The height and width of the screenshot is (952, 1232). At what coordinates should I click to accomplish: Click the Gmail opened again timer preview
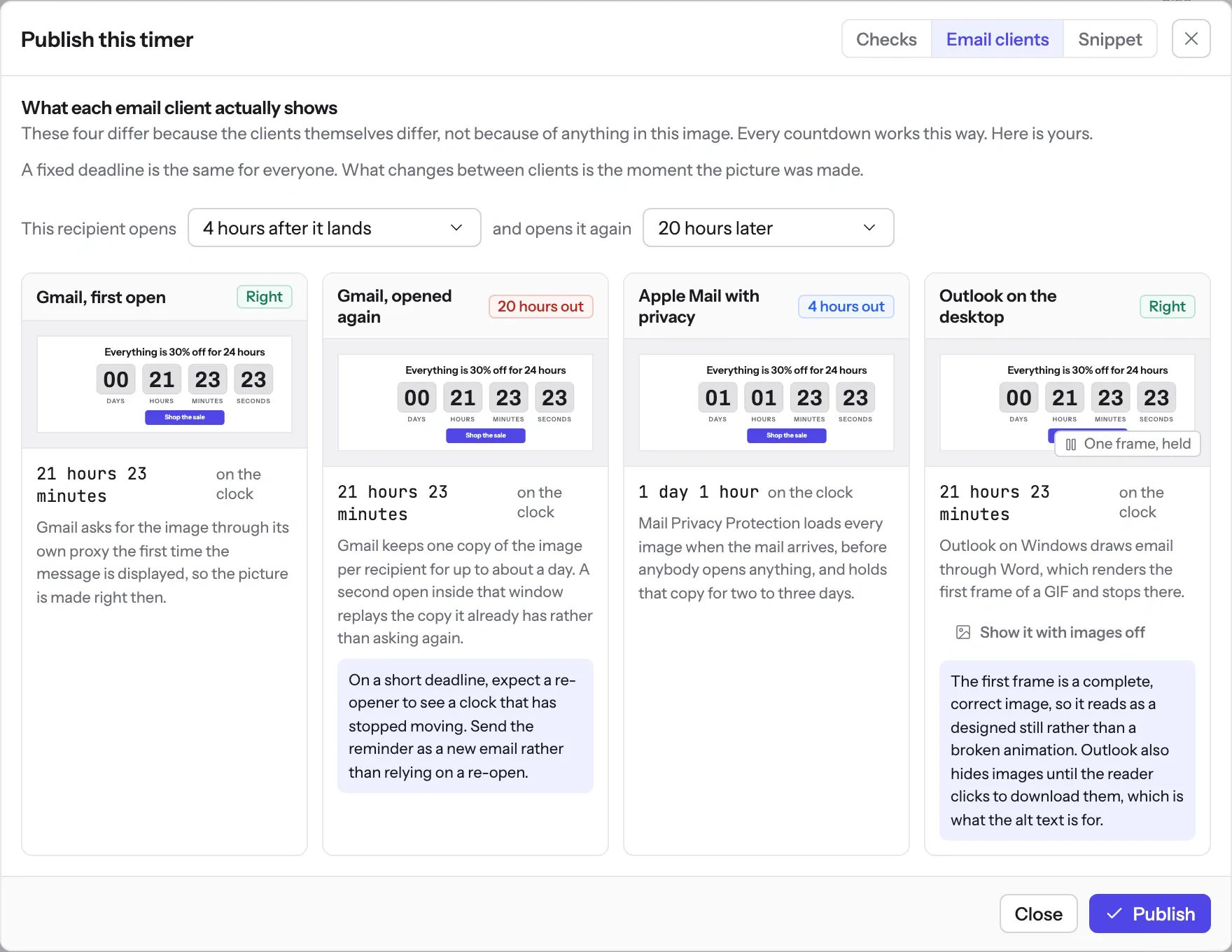465,402
